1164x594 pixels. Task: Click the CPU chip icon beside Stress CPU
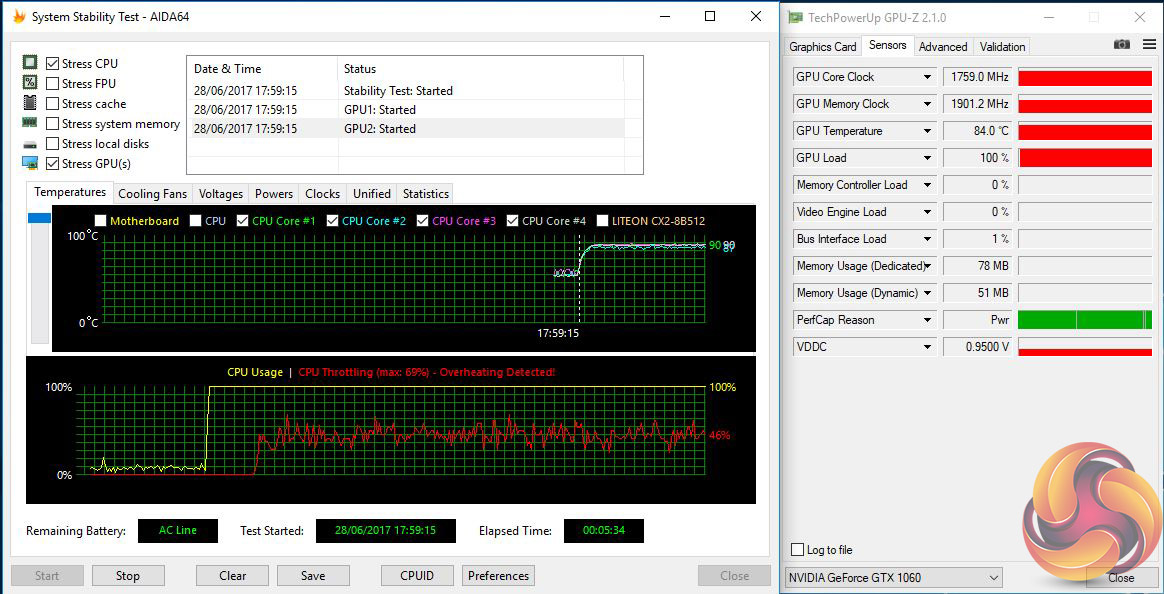30,63
